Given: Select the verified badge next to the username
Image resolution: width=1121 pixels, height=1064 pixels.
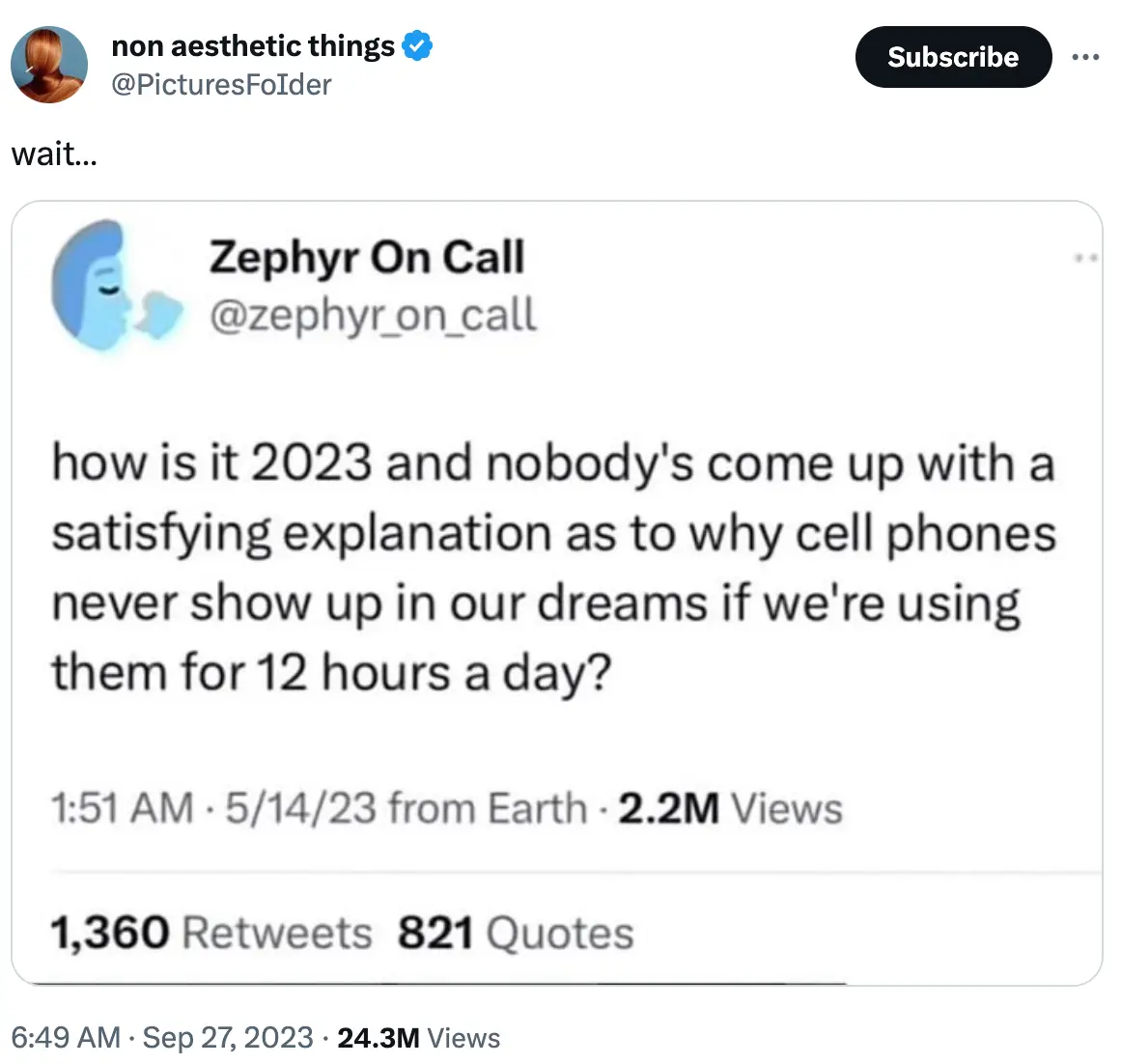Looking at the screenshot, I should tap(417, 44).
